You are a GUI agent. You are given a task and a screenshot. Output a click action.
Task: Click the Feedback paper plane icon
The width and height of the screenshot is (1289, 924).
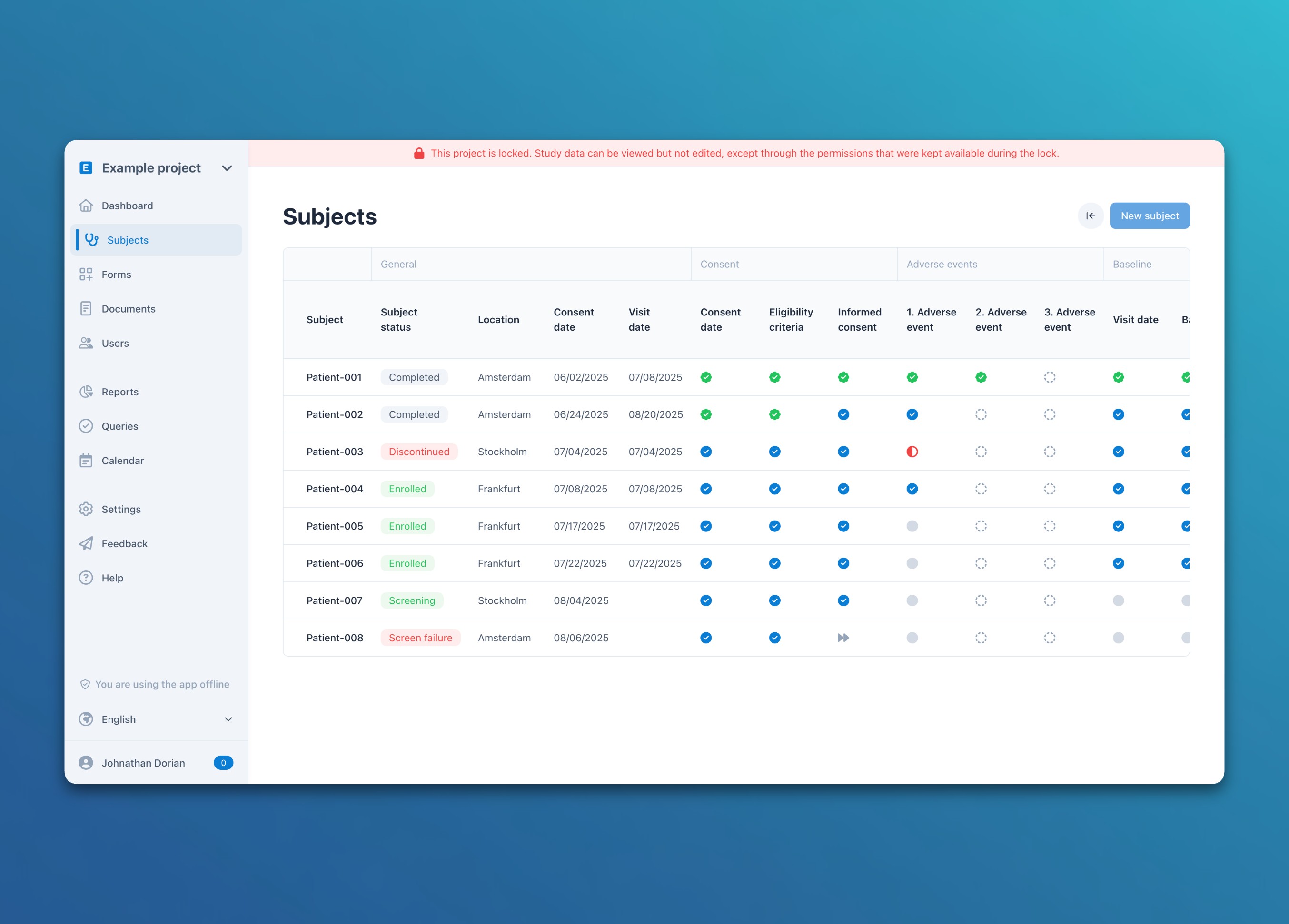pyautogui.click(x=86, y=543)
